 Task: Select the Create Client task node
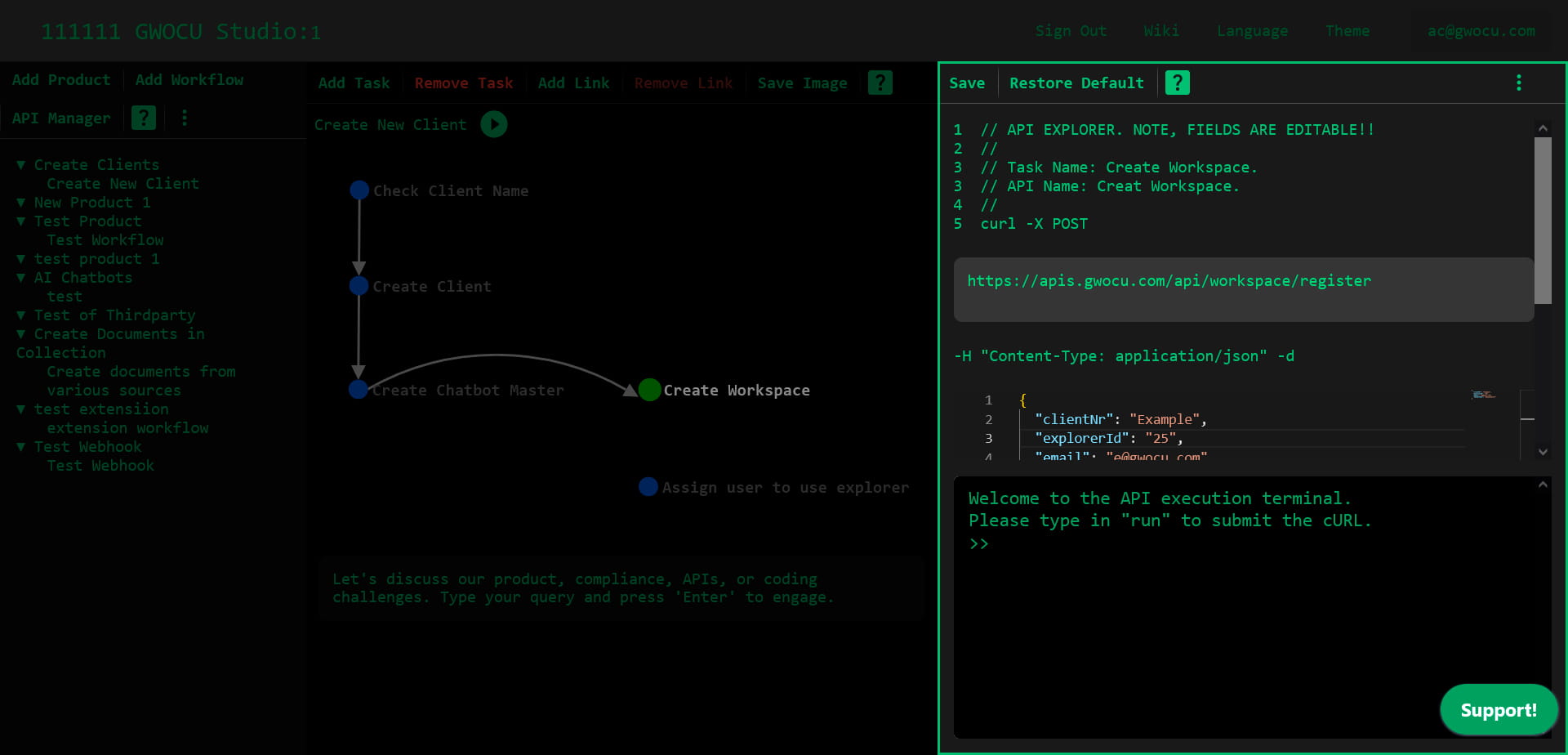coord(359,286)
